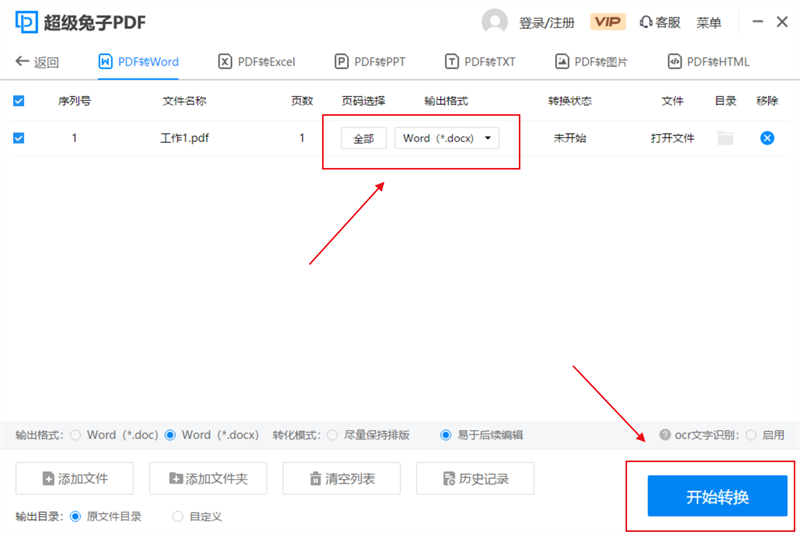The width and height of the screenshot is (800, 535).
Task: Open the 菜单 menu
Action: (709, 22)
